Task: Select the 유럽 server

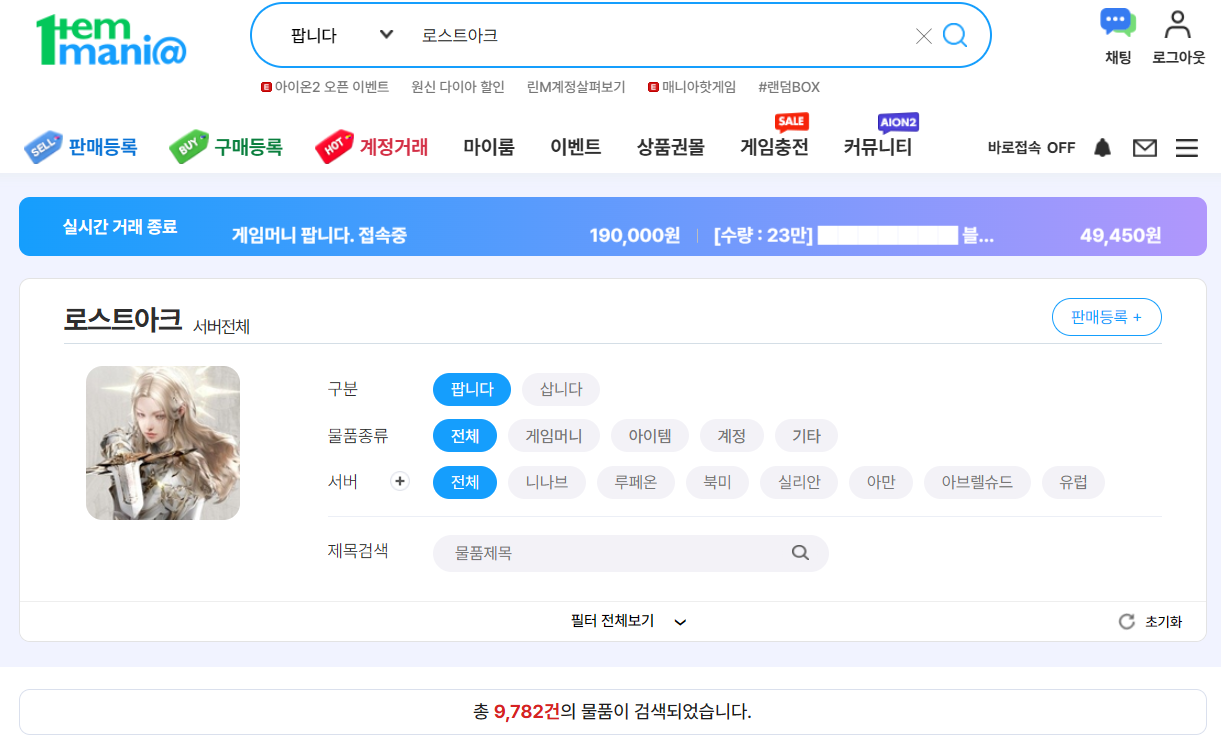Action: (x=1073, y=482)
